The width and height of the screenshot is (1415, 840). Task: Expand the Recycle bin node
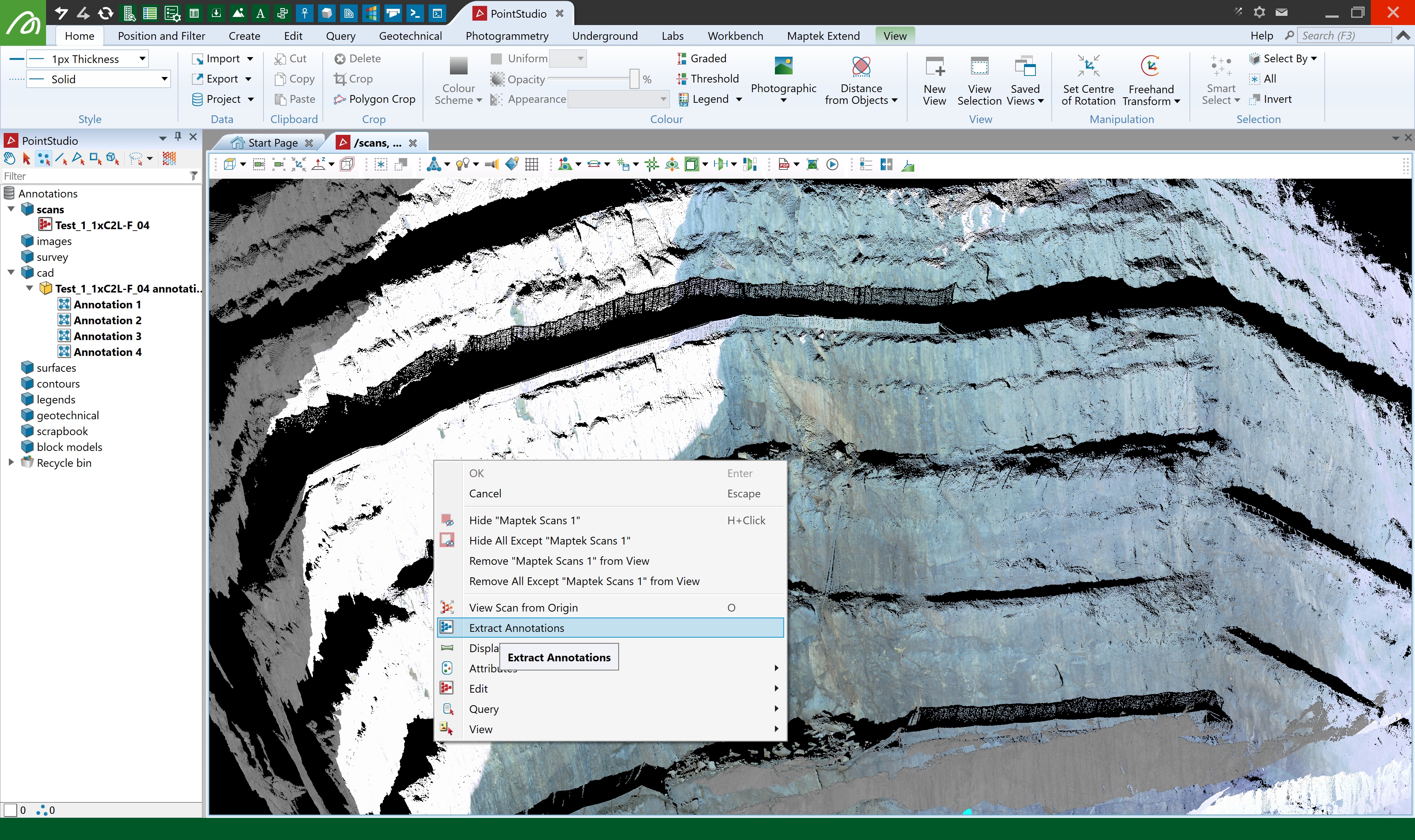(x=11, y=462)
